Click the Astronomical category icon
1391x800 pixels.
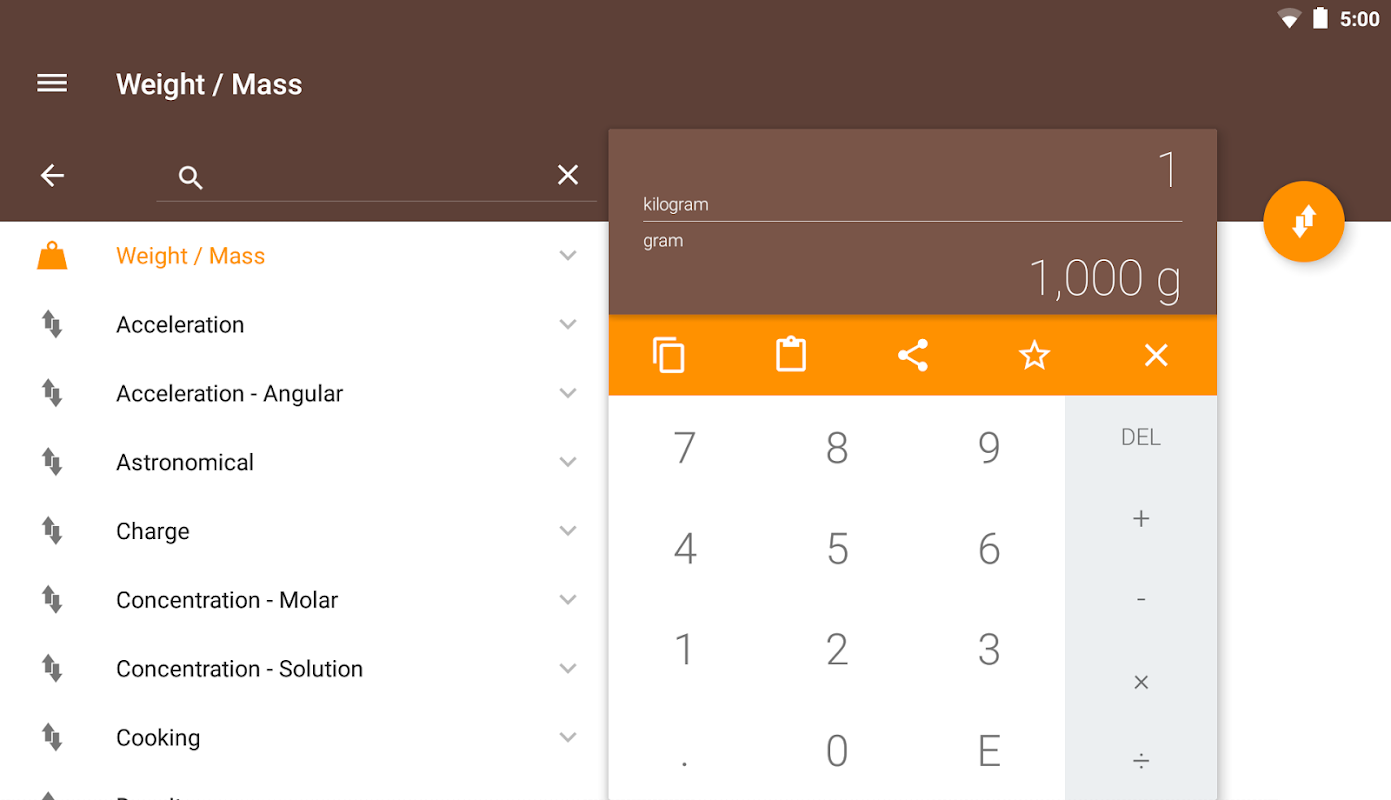coord(52,462)
